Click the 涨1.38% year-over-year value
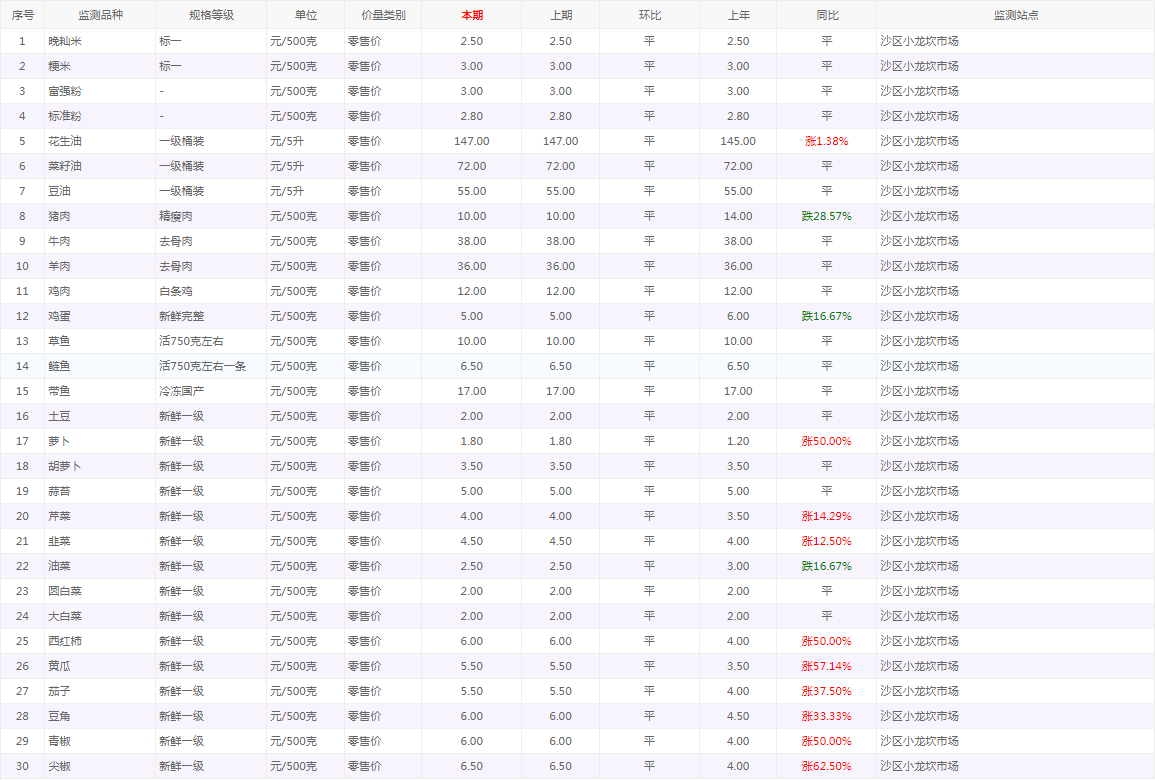Screen dimensions: 1155x780 pyautogui.click(x=826, y=141)
